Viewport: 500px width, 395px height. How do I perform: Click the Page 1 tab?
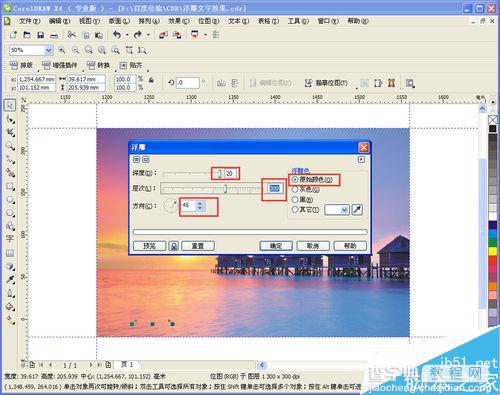127,365
